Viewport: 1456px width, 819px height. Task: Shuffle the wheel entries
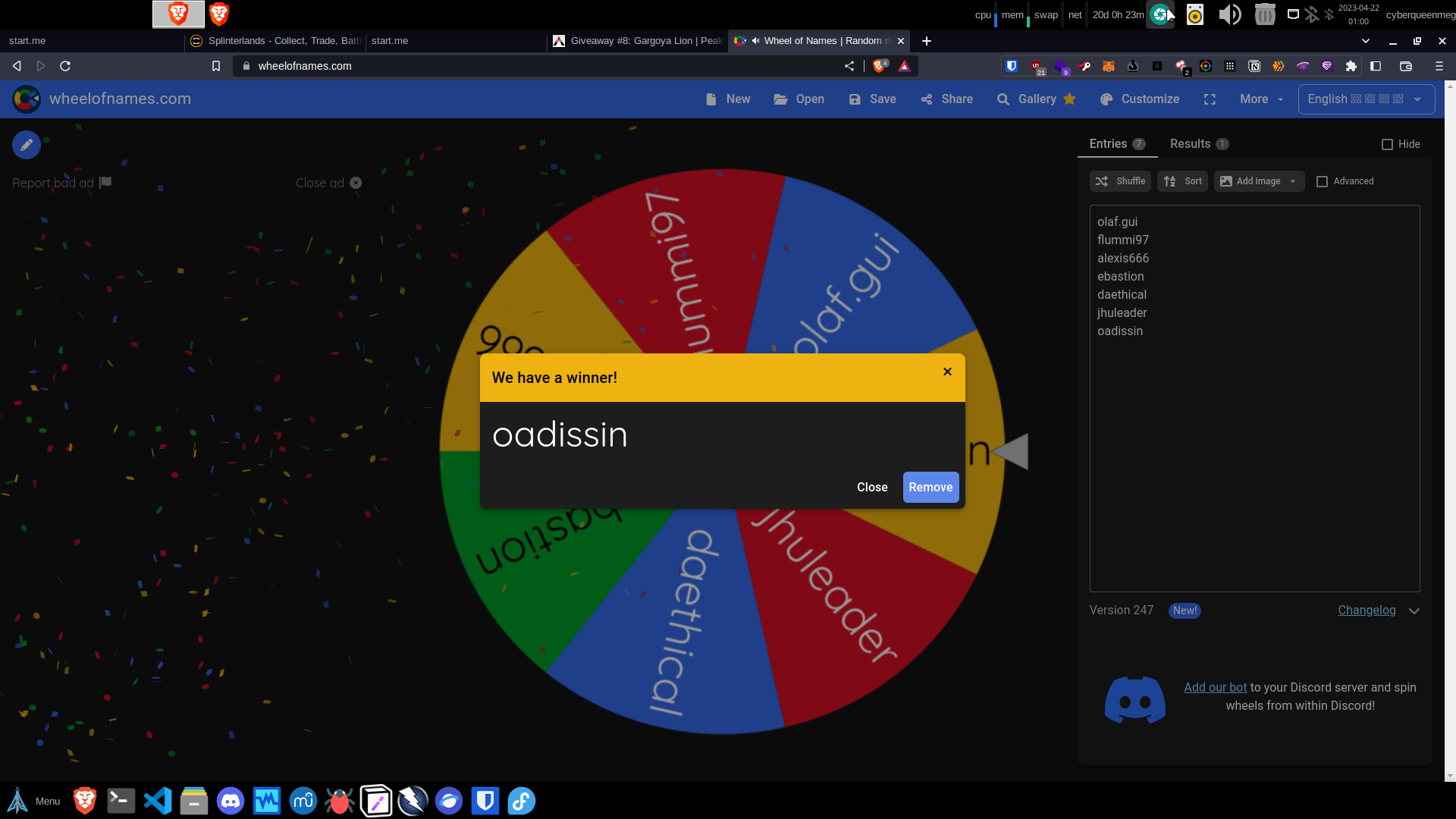[1120, 181]
